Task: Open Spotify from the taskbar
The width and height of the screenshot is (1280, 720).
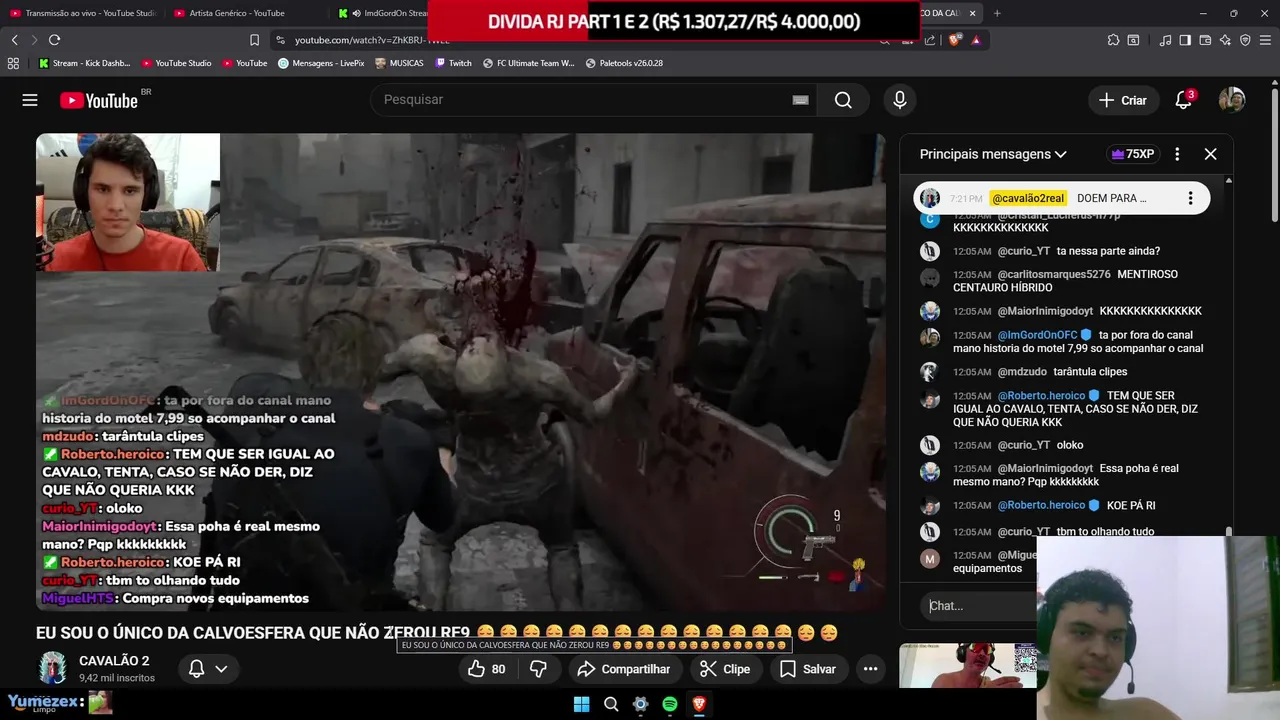Action: (x=670, y=704)
